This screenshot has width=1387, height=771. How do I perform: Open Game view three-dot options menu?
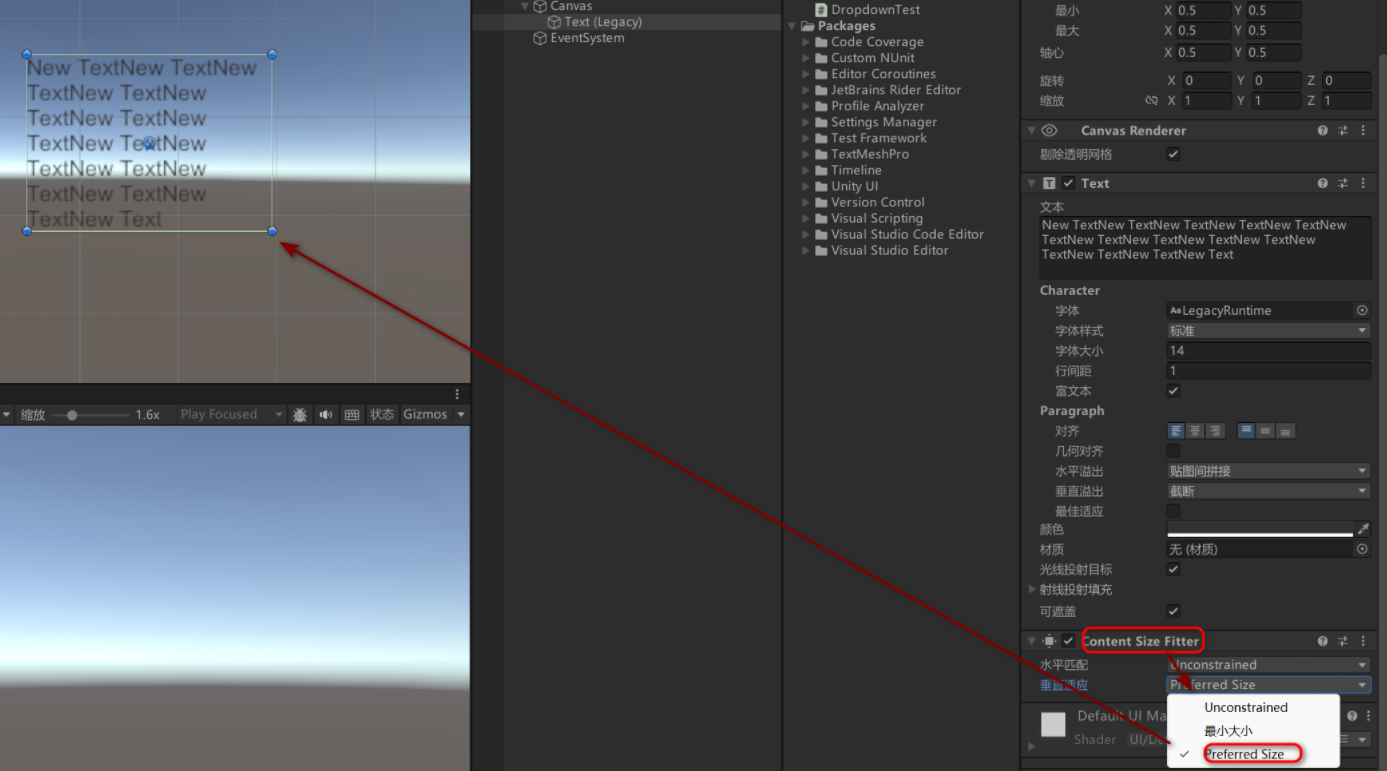(457, 394)
